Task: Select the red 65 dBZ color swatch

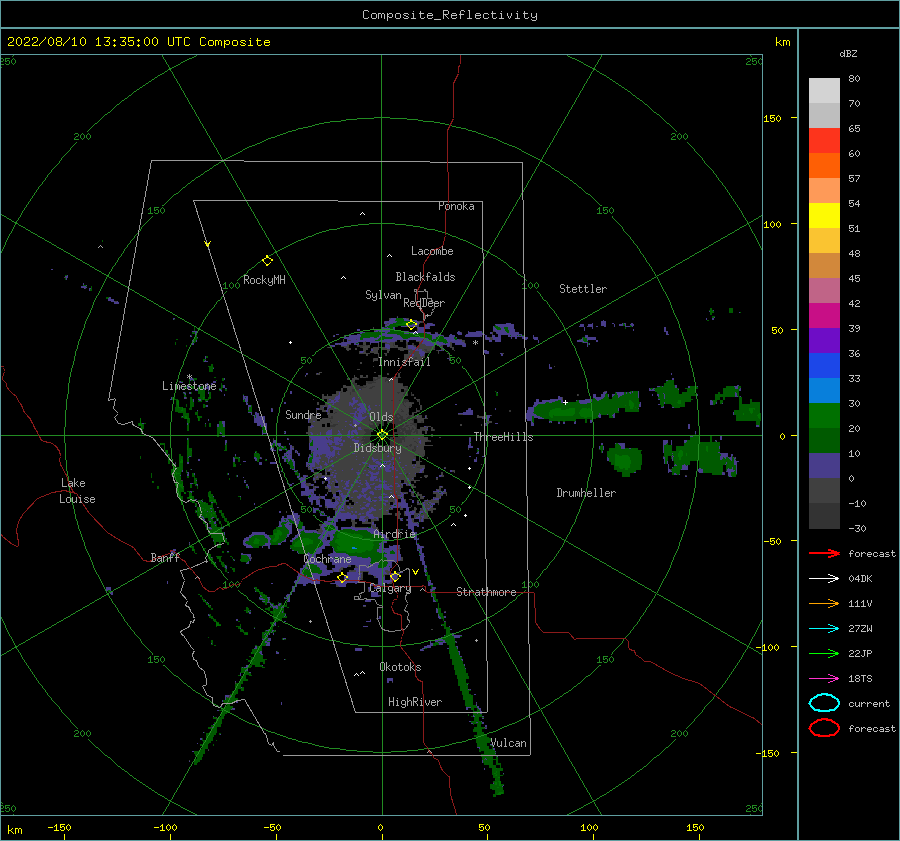Action: tap(824, 141)
